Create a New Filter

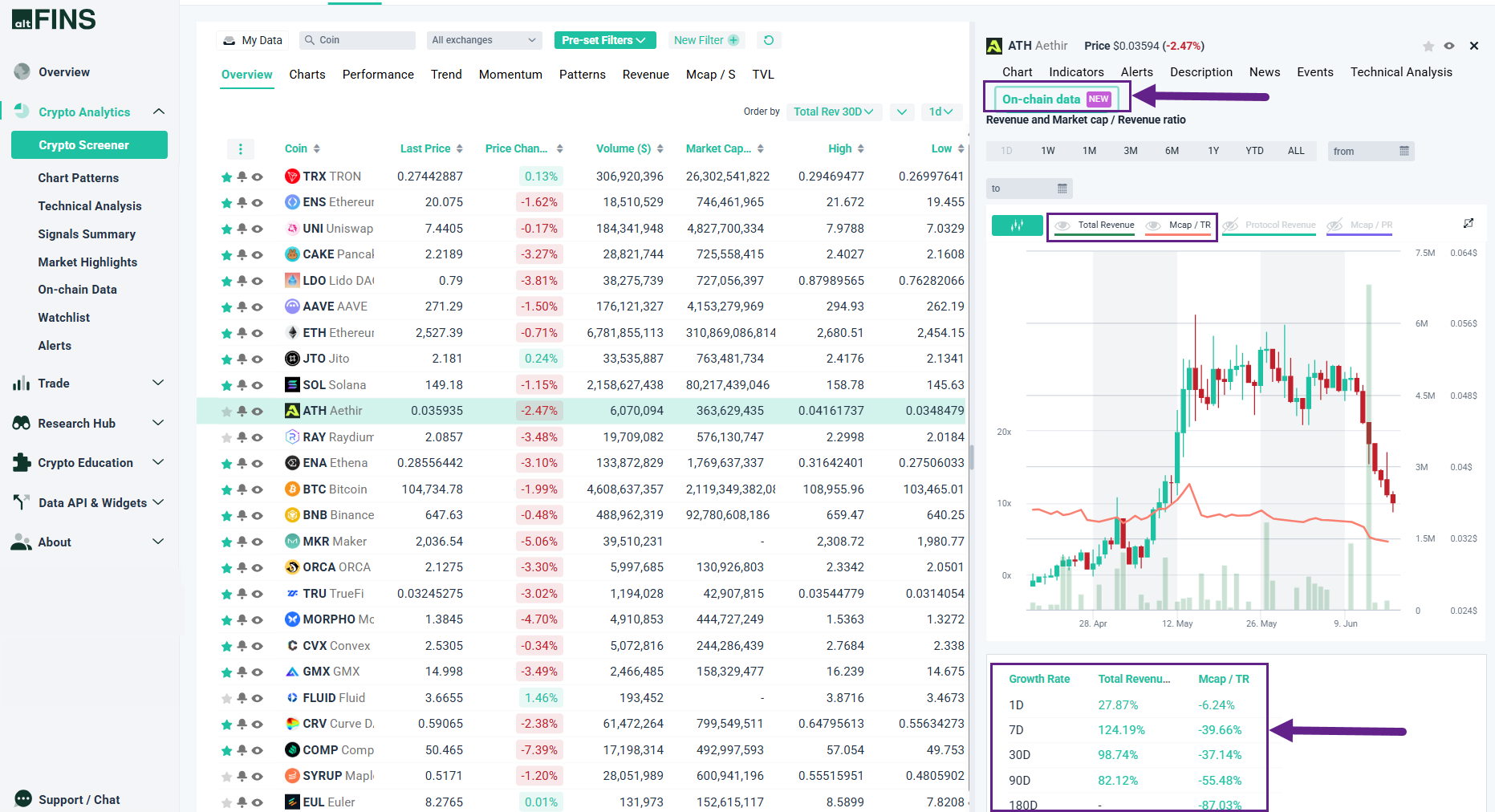coord(706,39)
